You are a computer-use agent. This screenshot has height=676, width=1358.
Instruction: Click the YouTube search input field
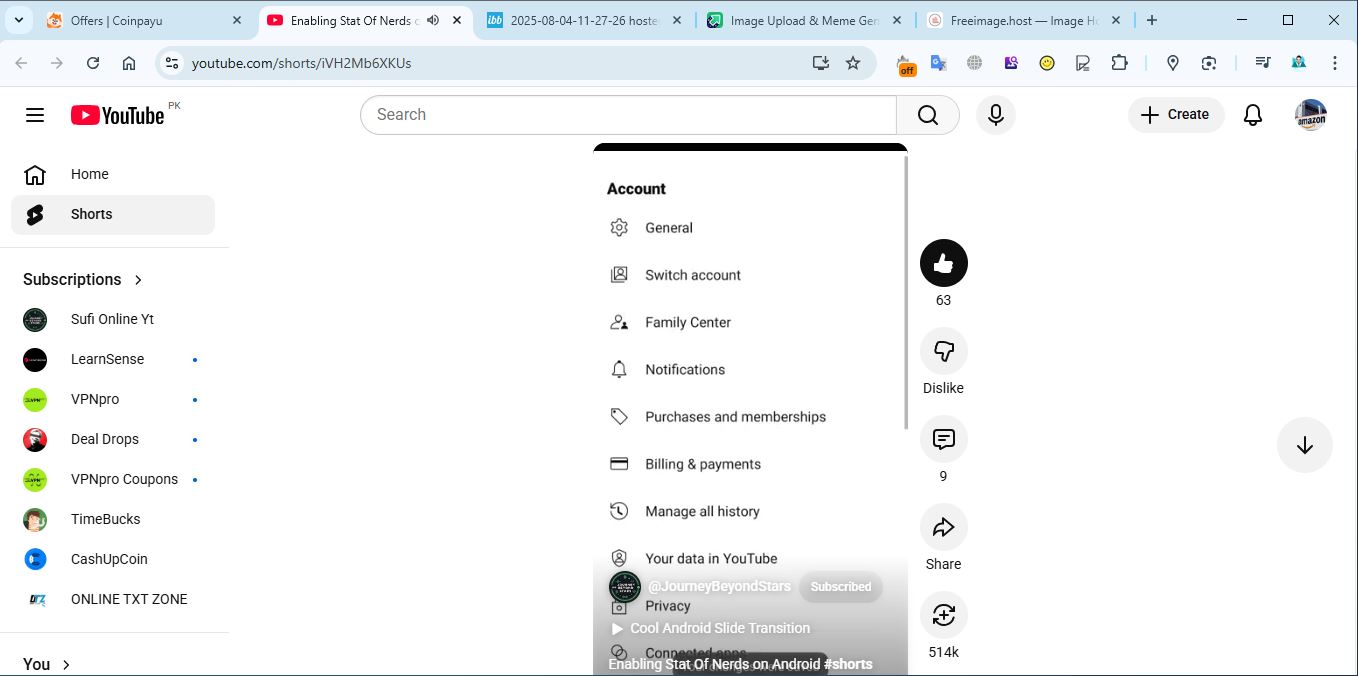click(628, 115)
